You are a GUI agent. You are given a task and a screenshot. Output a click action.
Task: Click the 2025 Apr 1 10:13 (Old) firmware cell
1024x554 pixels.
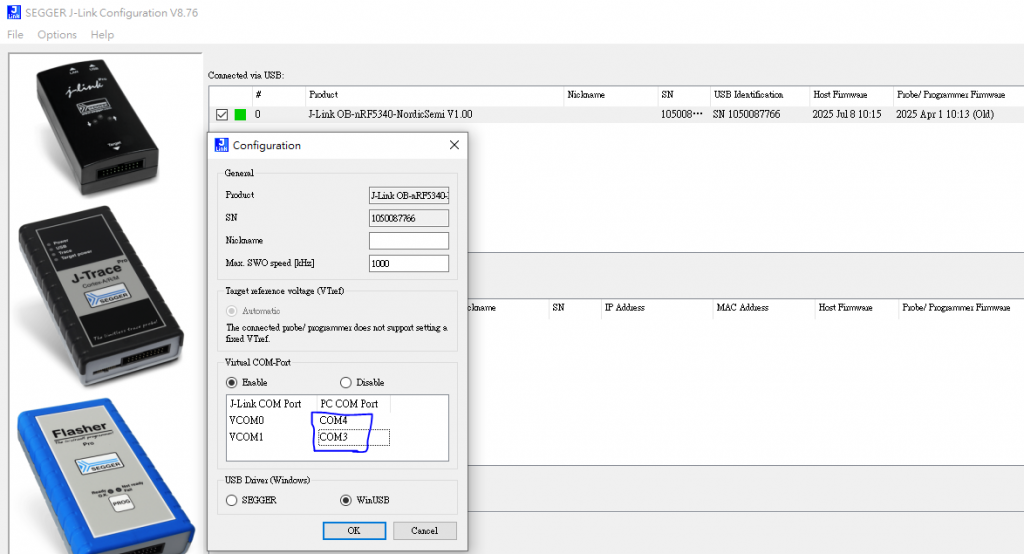(x=945, y=114)
